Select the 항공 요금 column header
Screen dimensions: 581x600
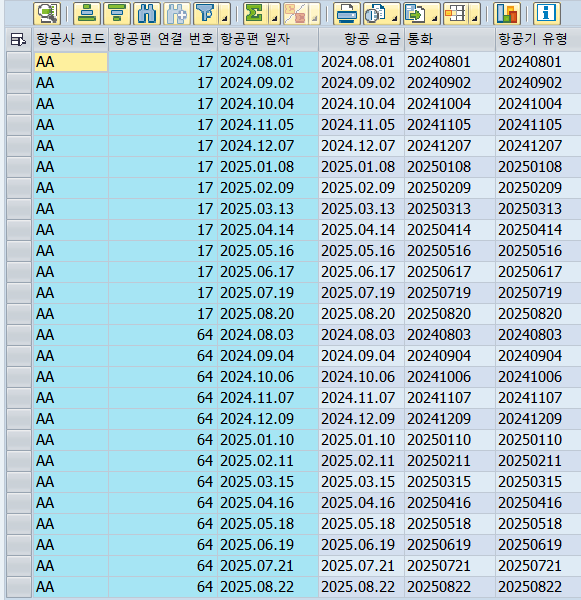tap(361, 39)
